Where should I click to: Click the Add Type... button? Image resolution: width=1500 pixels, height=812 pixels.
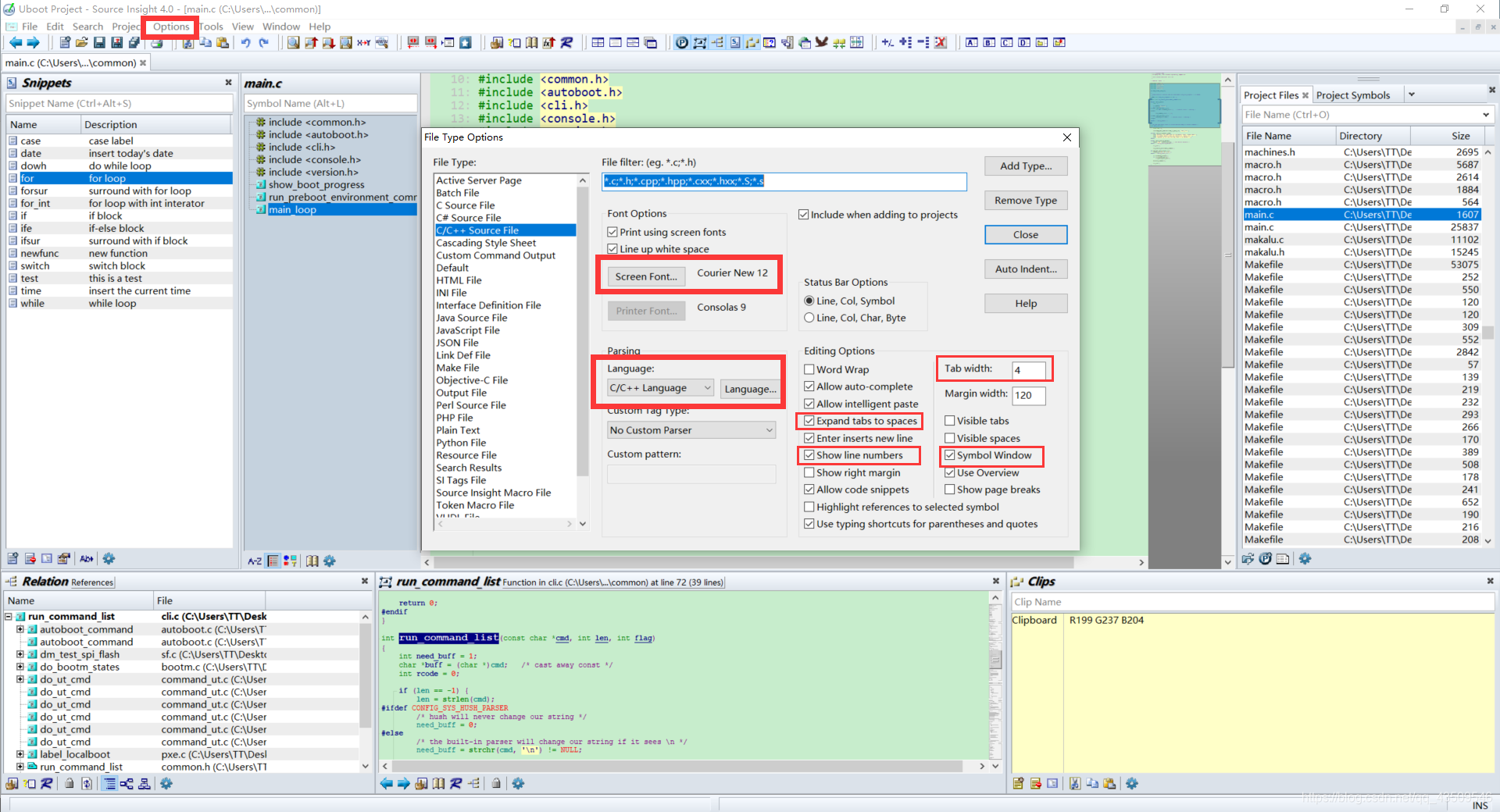click(x=1026, y=166)
